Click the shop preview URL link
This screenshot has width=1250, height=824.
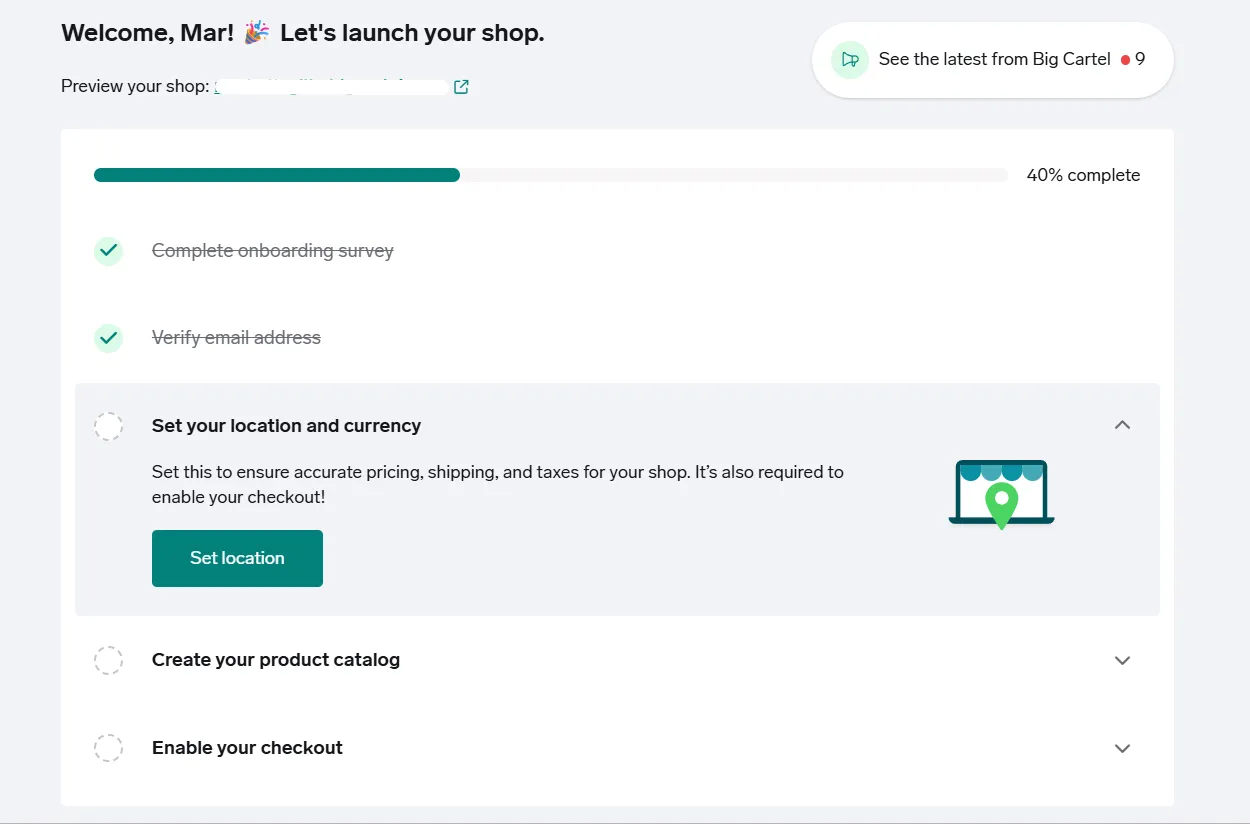[x=330, y=87]
